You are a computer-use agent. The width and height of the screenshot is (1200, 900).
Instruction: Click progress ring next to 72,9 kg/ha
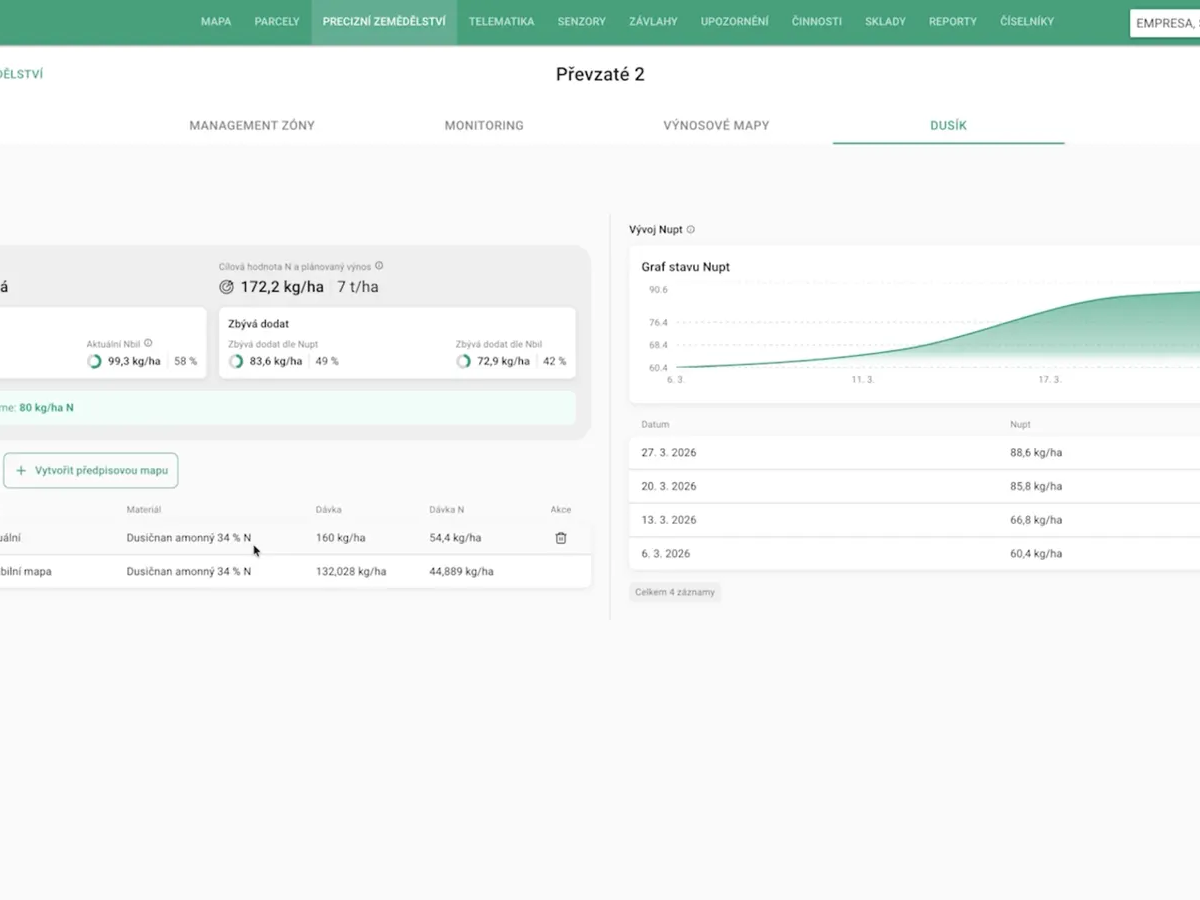tap(464, 361)
